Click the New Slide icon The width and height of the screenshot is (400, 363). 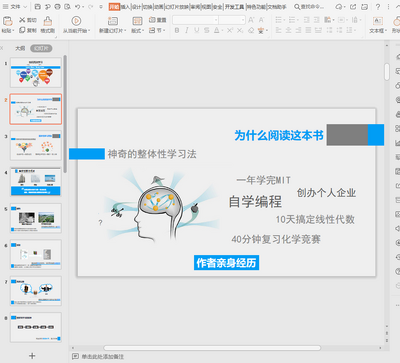(113, 21)
